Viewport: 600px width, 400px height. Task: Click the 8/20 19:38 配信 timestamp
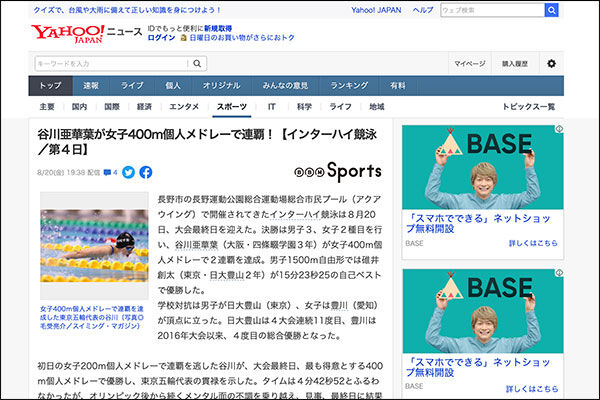tap(68, 173)
